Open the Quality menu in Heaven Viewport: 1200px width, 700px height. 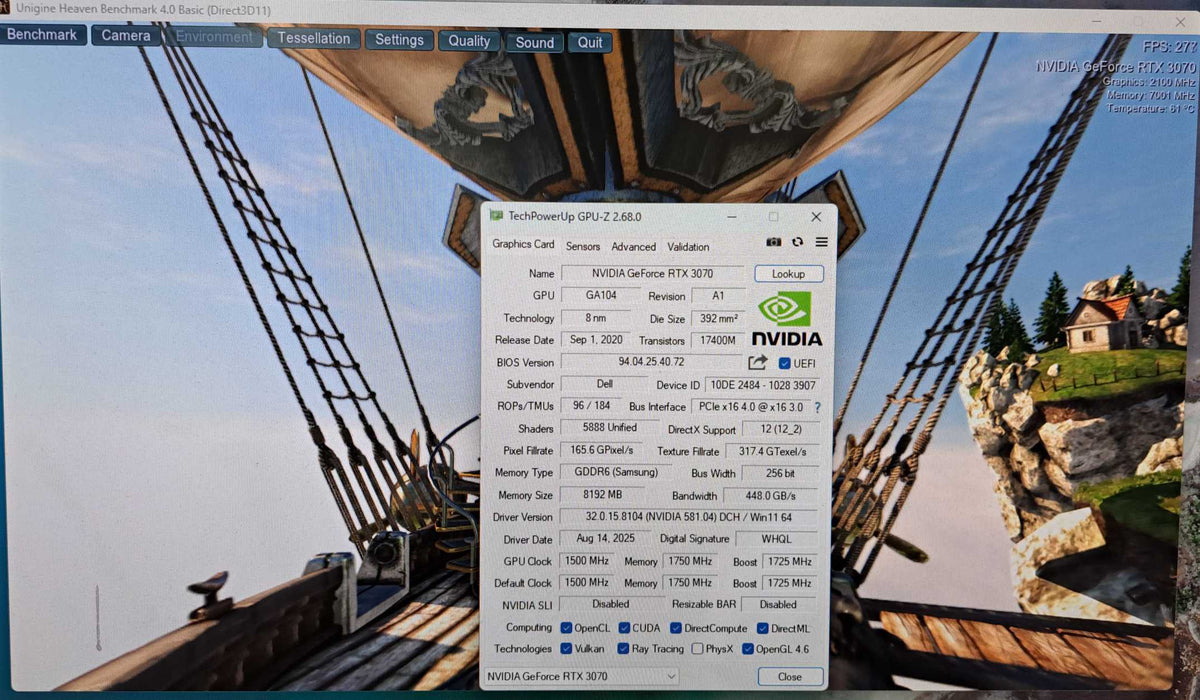pos(469,41)
